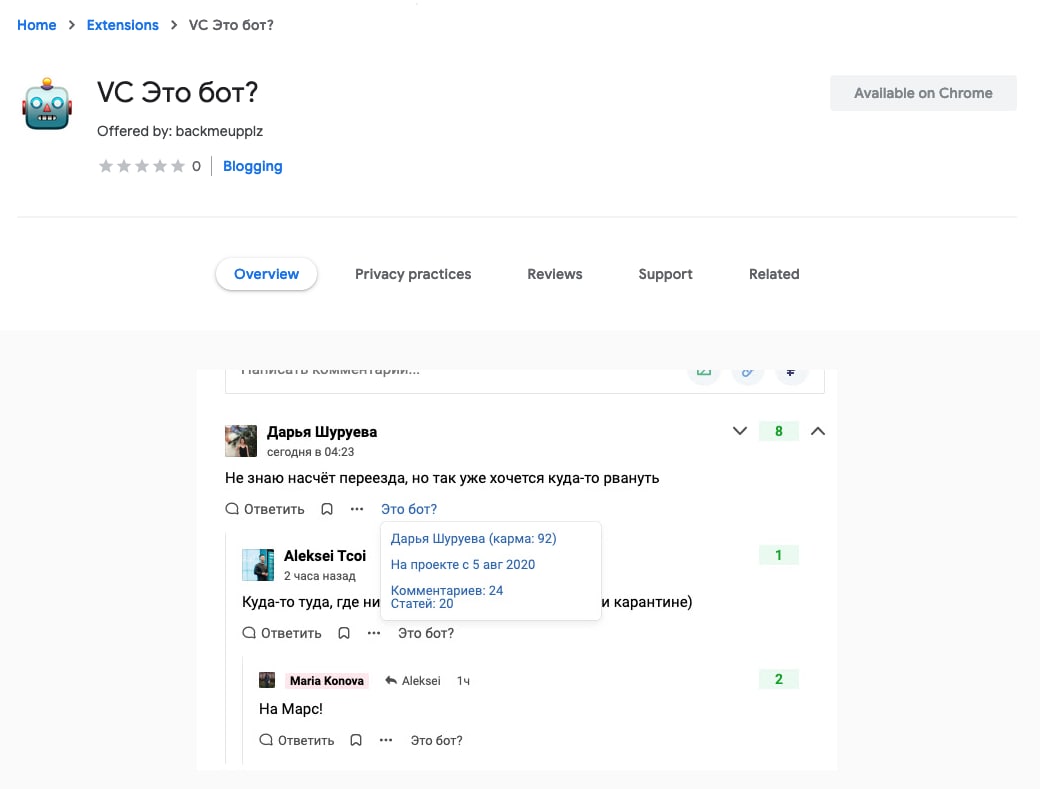
Task: Open Maria Konova's highlighted name
Action: pos(327,680)
